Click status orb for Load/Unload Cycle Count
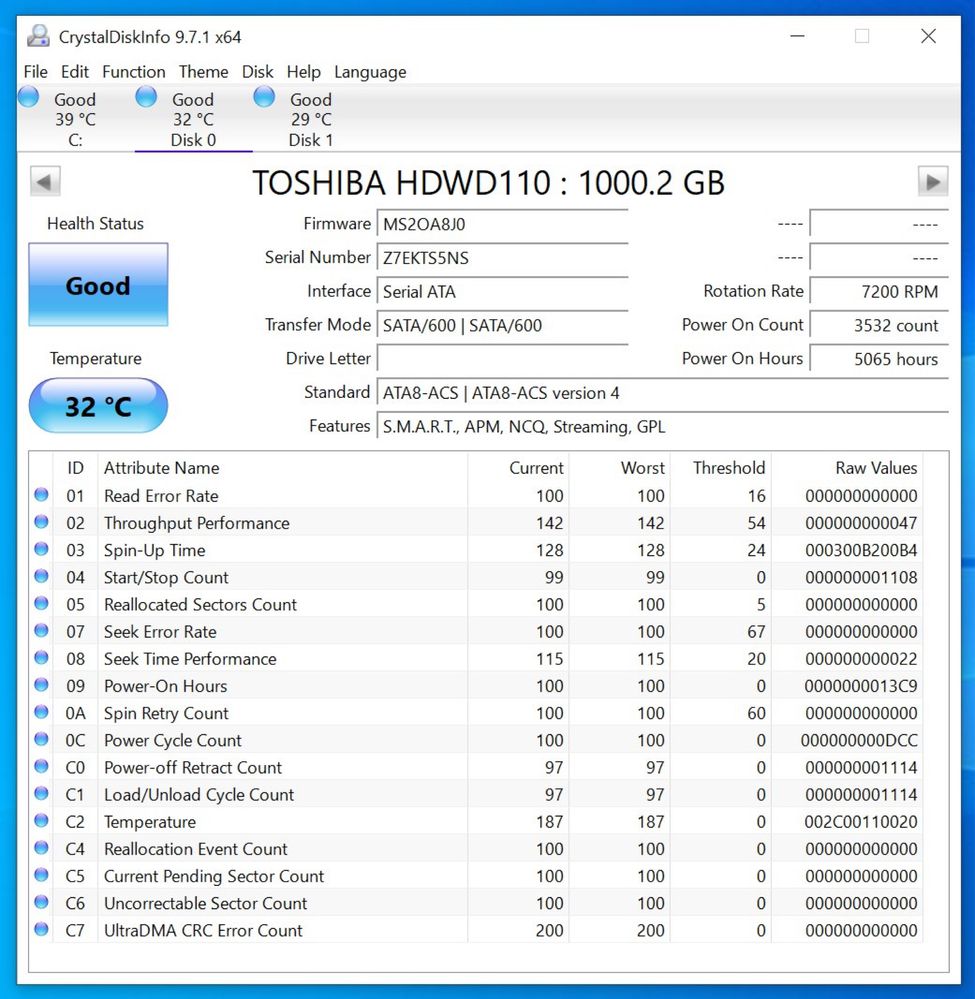 pyautogui.click(x=41, y=793)
